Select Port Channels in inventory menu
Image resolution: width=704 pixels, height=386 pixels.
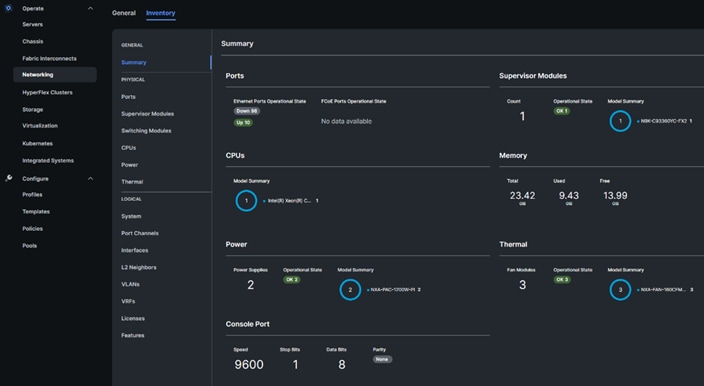click(140, 233)
